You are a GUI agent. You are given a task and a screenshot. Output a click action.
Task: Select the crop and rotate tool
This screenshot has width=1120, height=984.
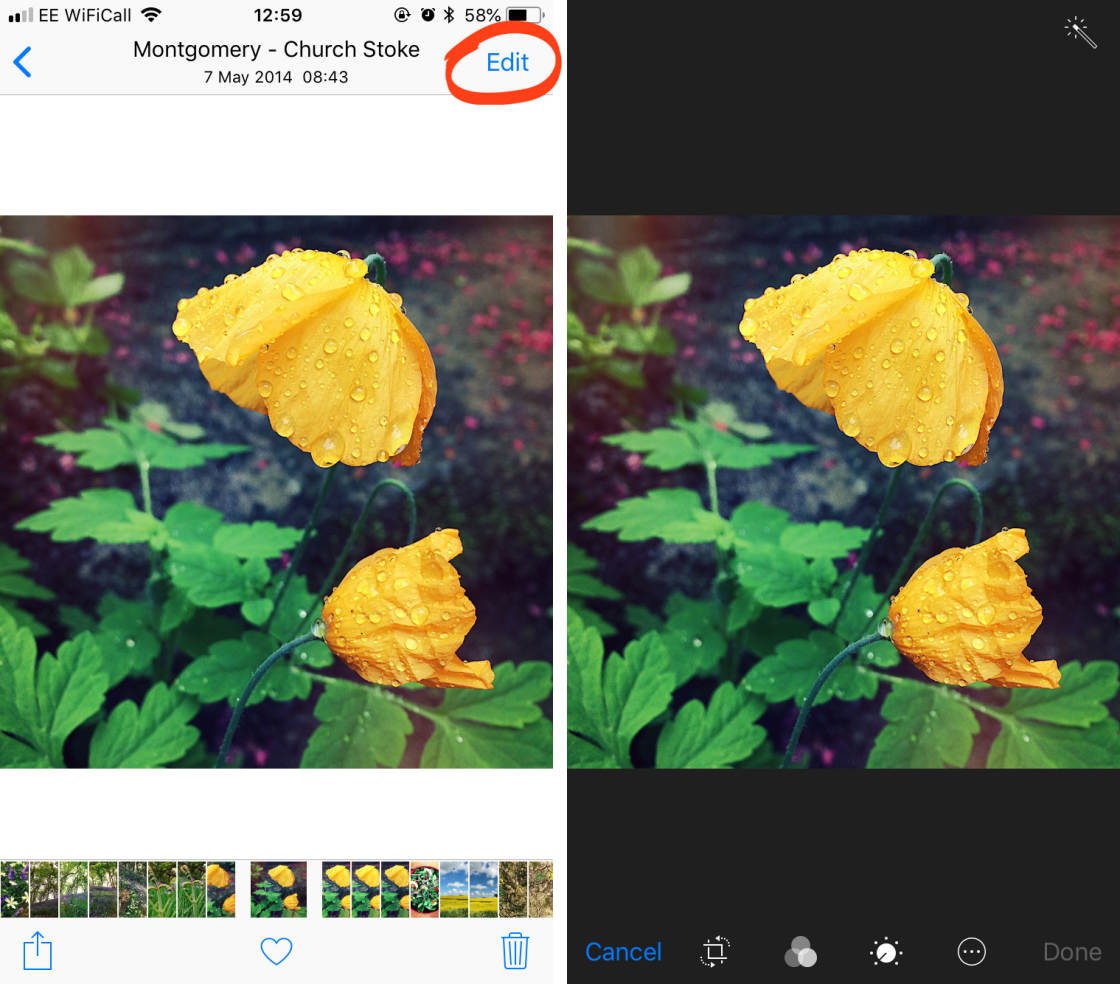715,951
